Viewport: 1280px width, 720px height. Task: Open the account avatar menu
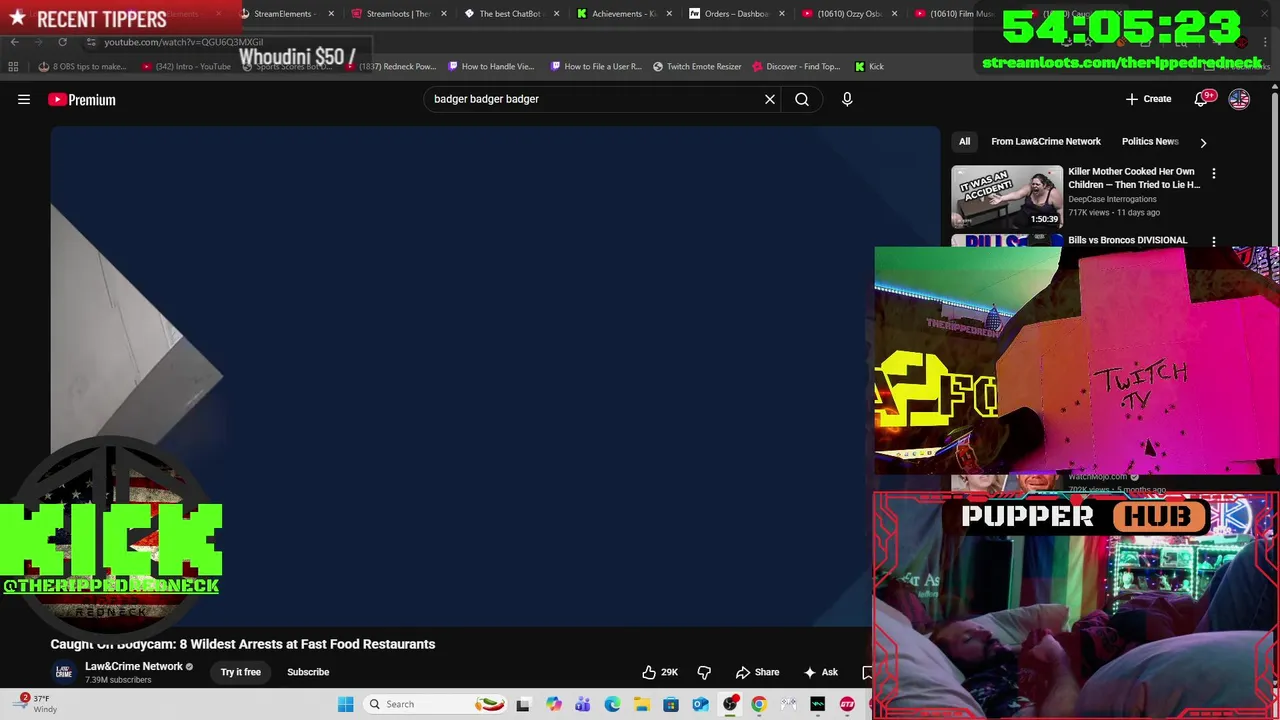(x=1239, y=99)
